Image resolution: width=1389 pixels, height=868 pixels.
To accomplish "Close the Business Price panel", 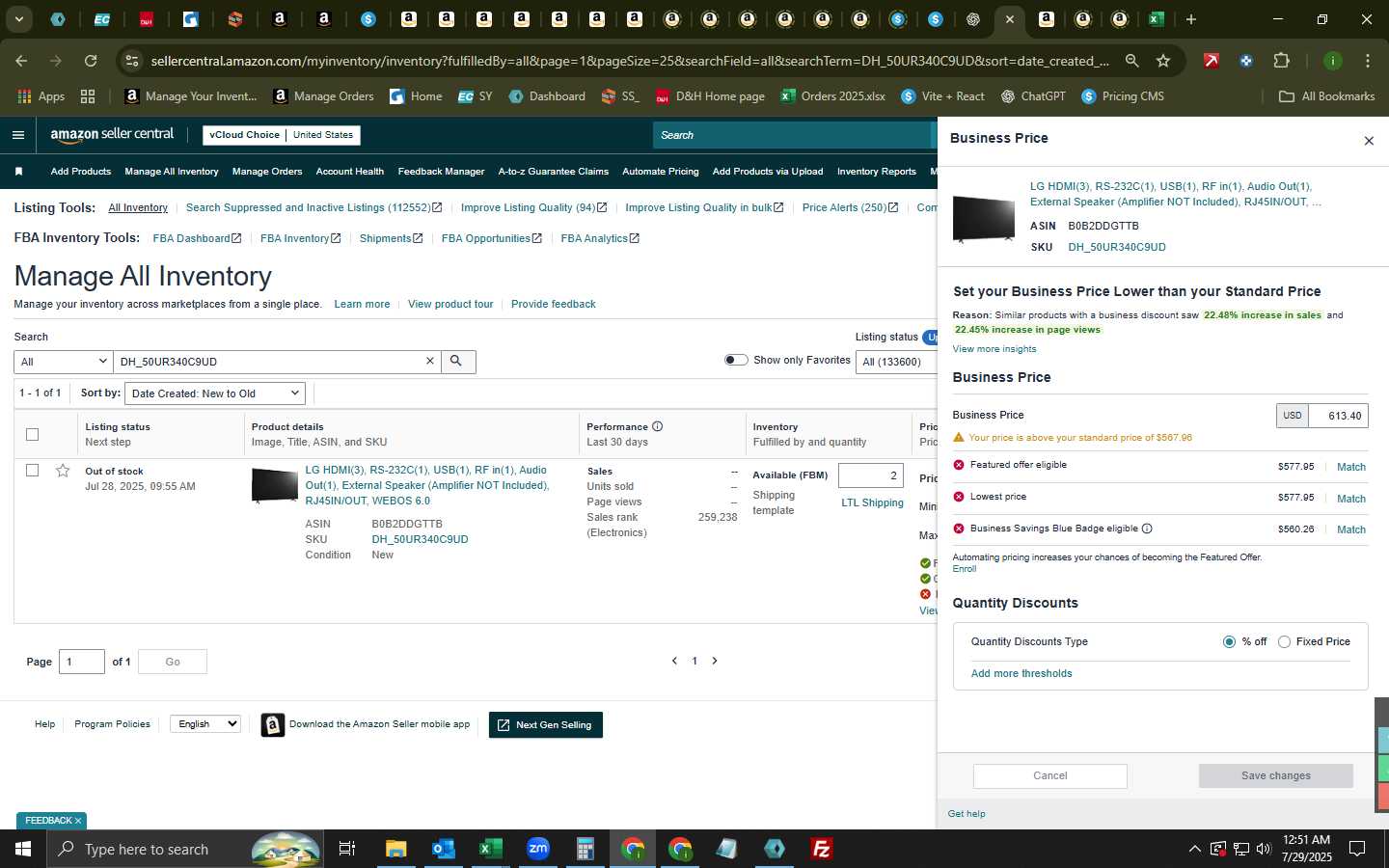I will pos(1368,141).
